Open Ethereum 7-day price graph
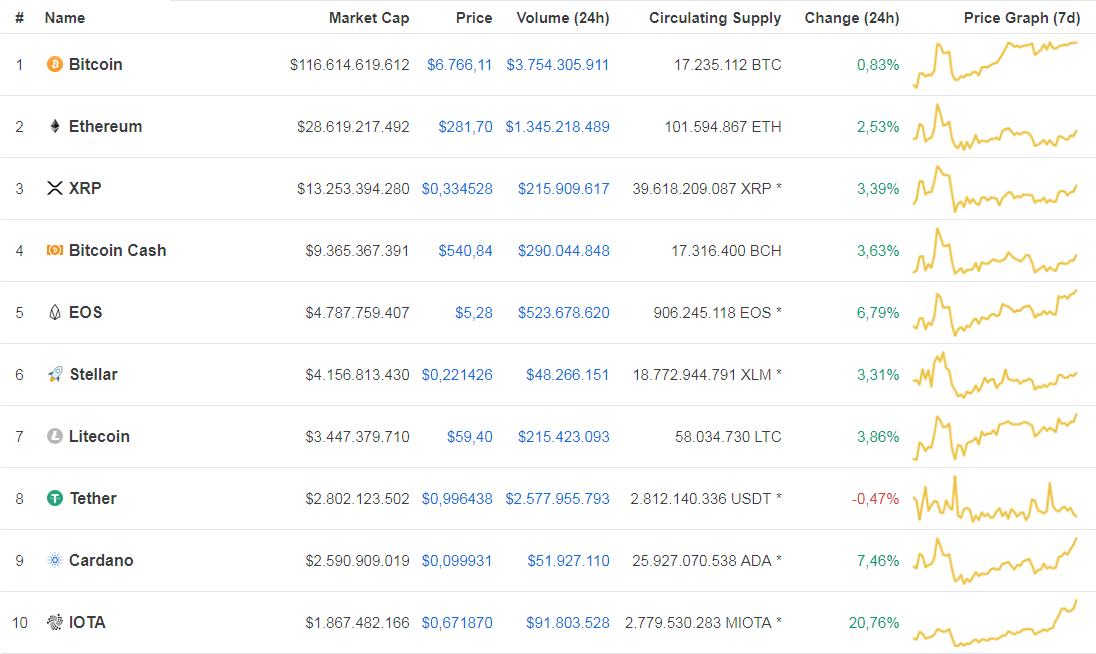This screenshot has width=1096, height=654. point(995,126)
